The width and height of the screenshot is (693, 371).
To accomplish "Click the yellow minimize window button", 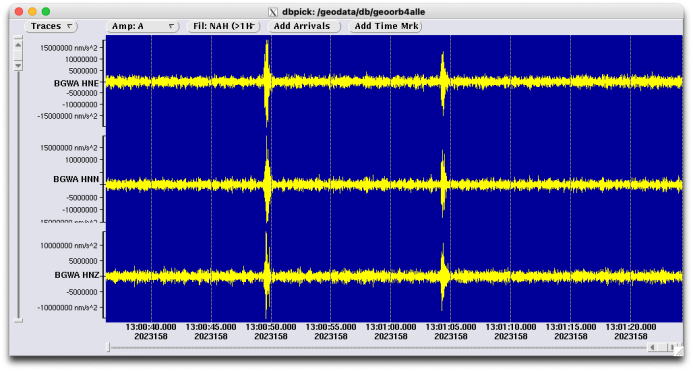I will coord(32,11).
